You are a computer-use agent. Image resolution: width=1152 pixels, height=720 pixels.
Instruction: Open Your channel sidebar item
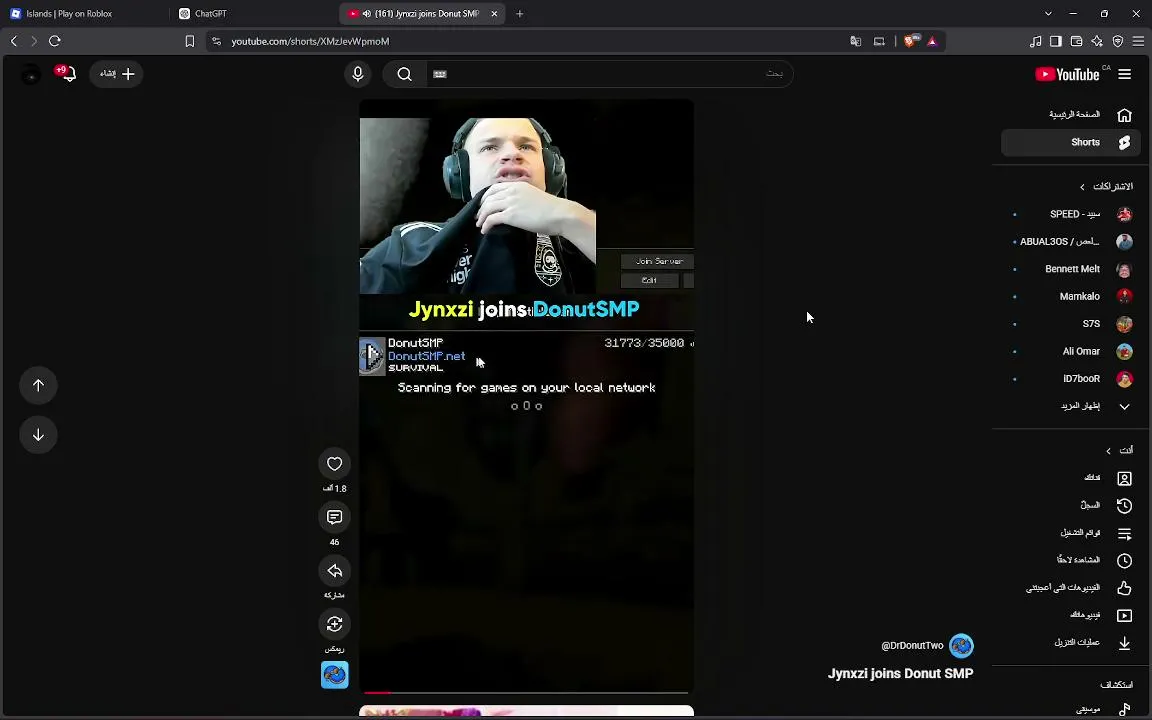click(1071, 478)
